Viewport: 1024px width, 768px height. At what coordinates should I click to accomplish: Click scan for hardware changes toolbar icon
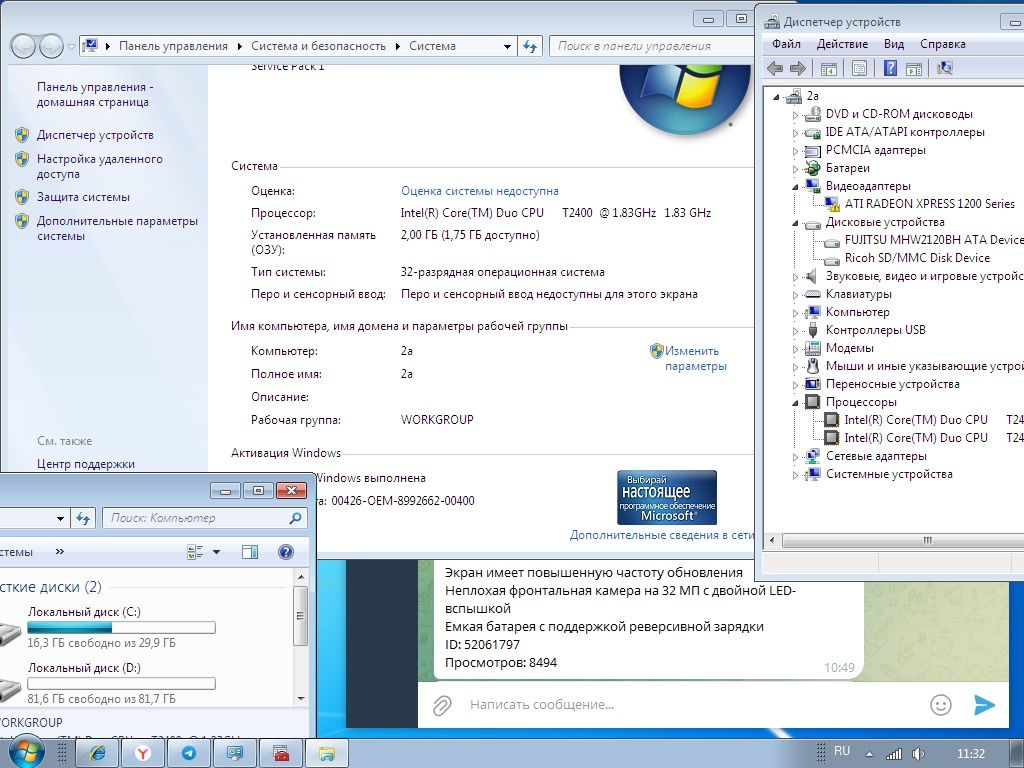coord(944,68)
